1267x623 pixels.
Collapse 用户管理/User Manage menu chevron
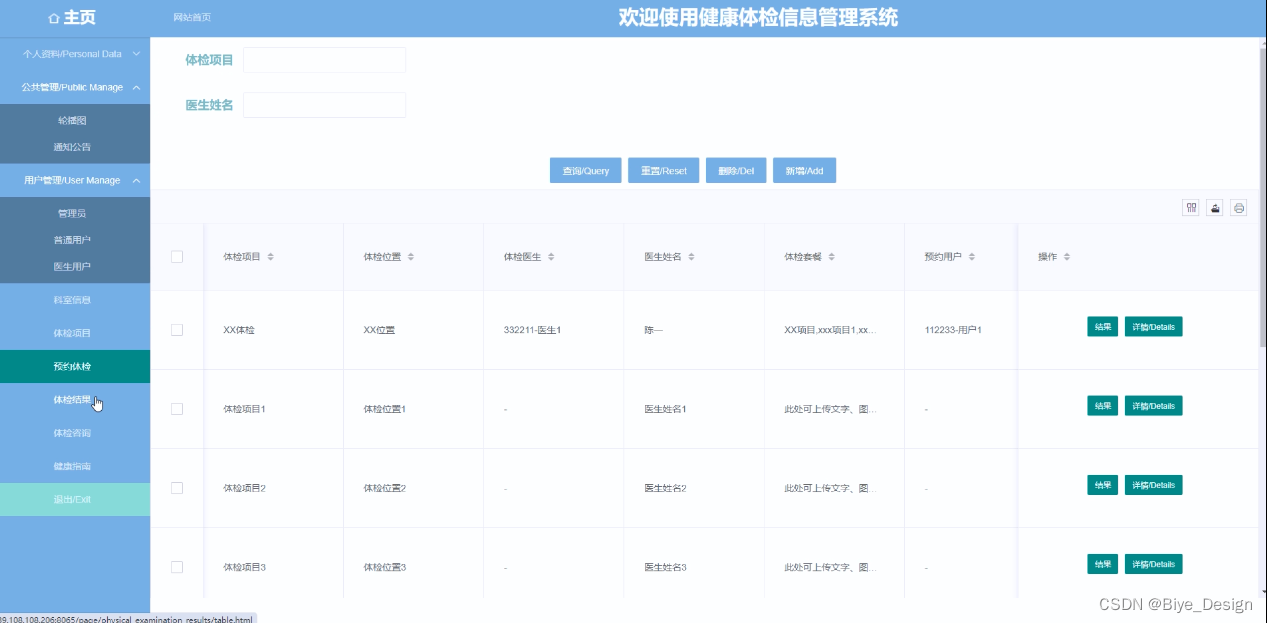pyautogui.click(x=136, y=180)
